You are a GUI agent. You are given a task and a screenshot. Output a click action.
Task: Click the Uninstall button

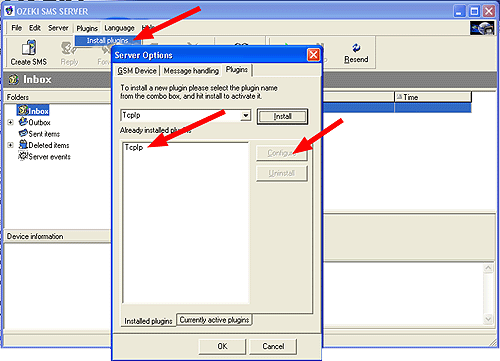(282, 173)
